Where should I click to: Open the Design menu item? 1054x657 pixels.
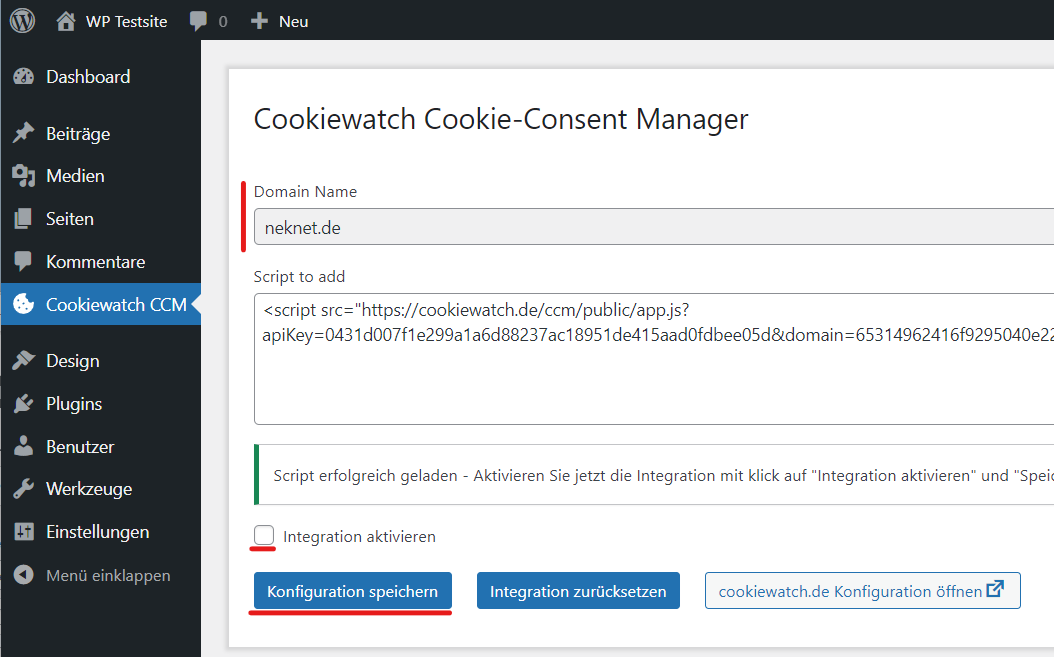(72, 361)
